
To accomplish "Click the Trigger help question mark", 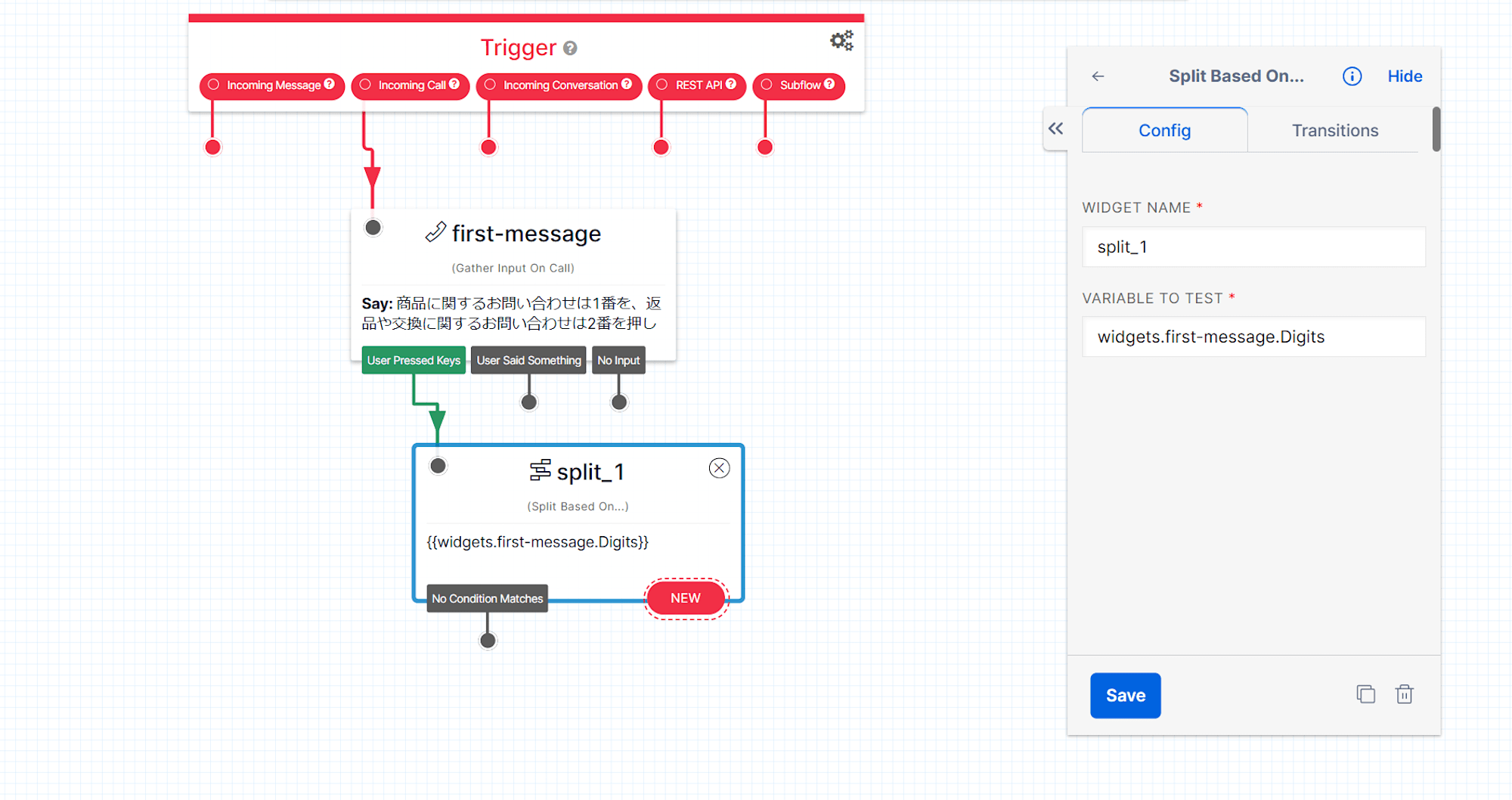I will 571,48.
